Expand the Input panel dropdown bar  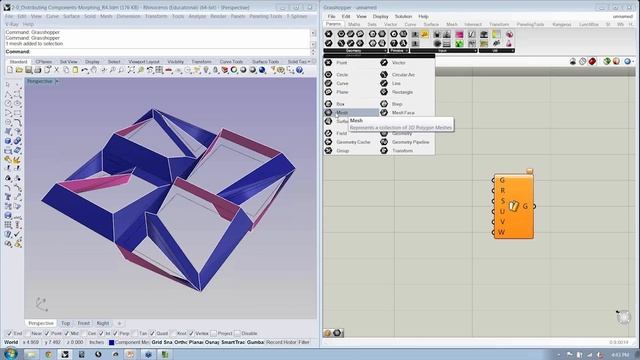(x=444, y=51)
